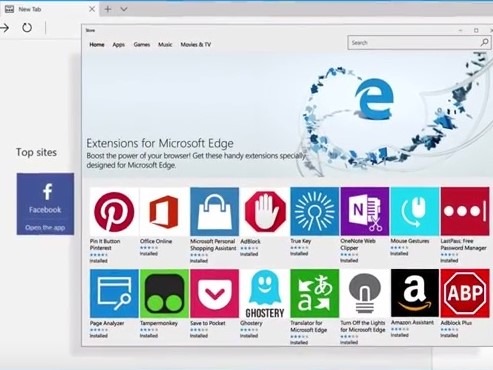This screenshot has width=493, height=370.
Task: Go to the Games tab
Action: pyautogui.click(x=142, y=44)
